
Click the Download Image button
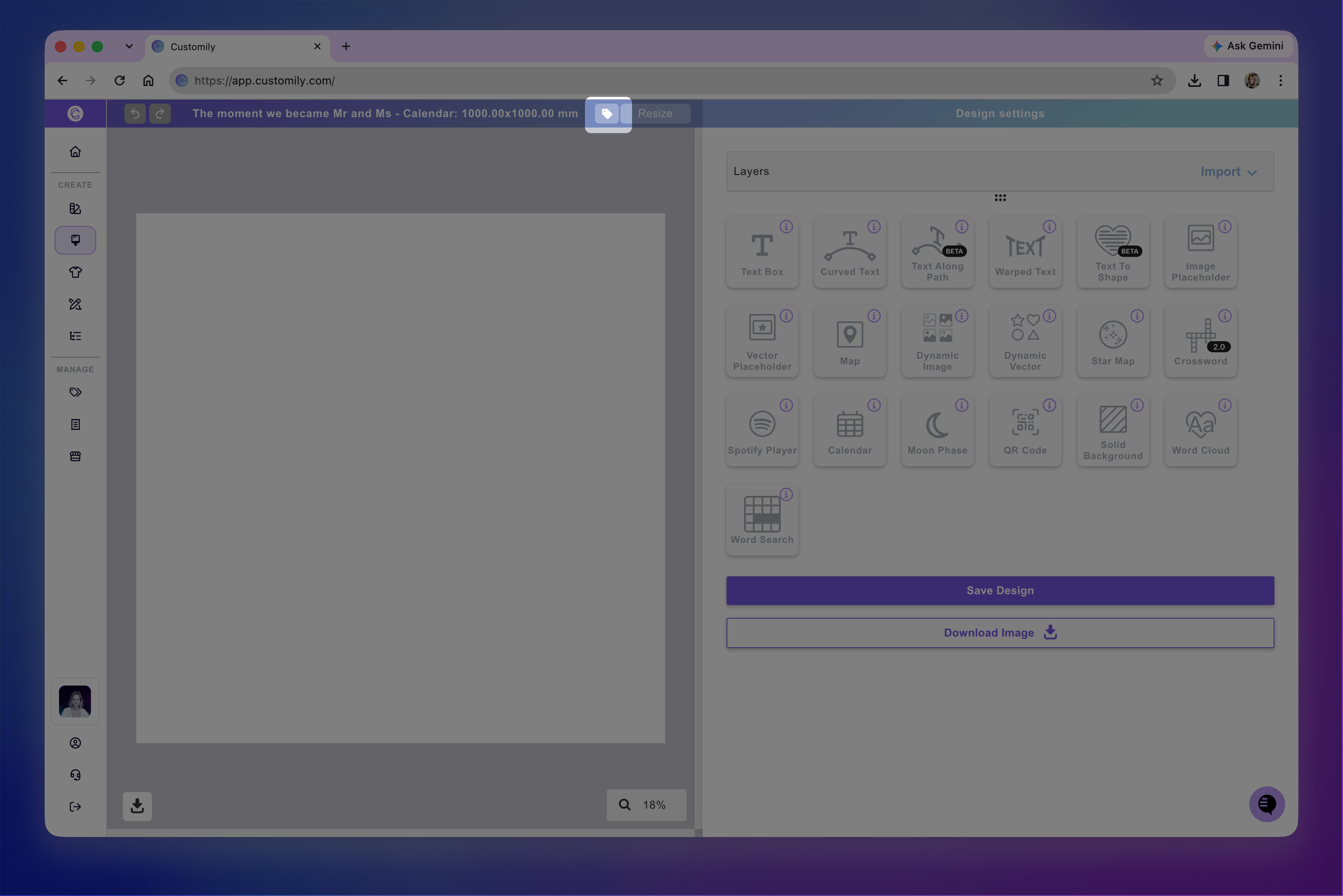(1000, 633)
